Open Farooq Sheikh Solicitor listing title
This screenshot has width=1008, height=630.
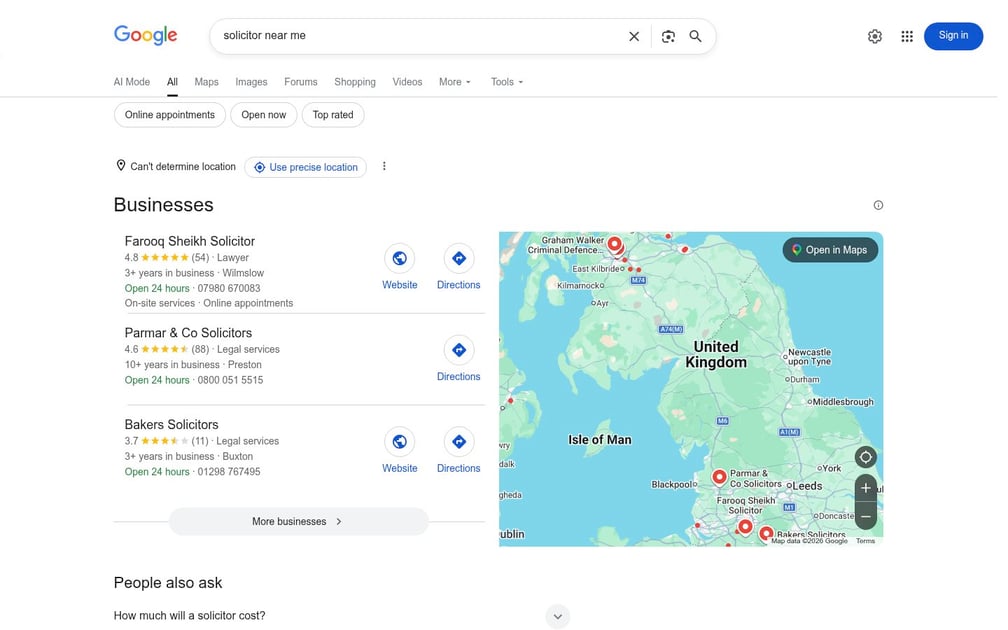click(x=190, y=241)
